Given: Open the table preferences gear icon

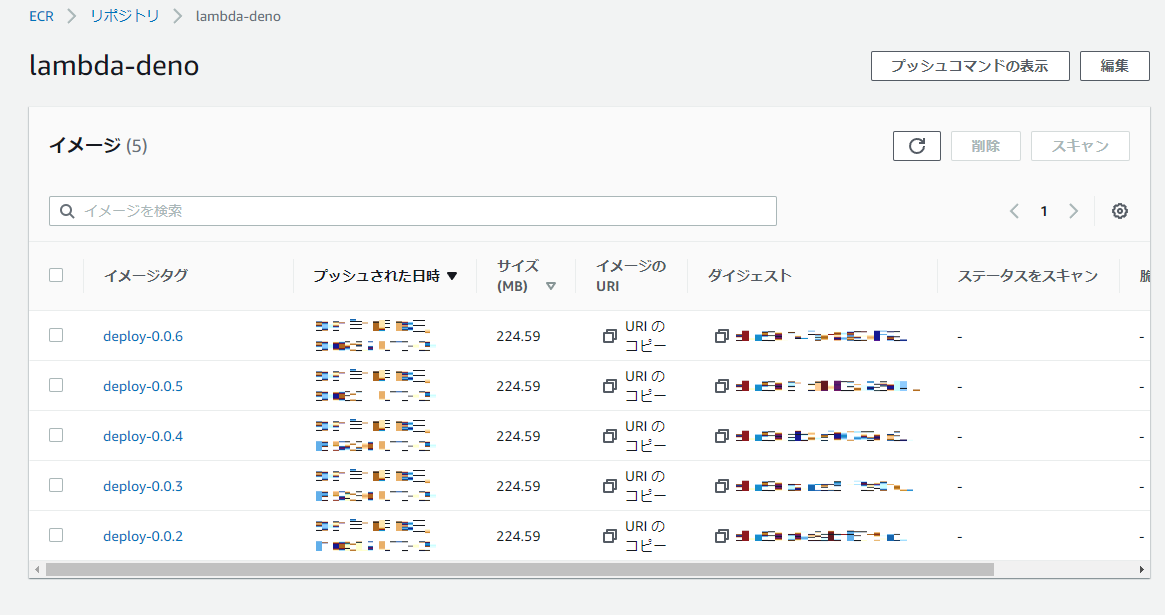Looking at the screenshot, I should (x=1120, y=211).
